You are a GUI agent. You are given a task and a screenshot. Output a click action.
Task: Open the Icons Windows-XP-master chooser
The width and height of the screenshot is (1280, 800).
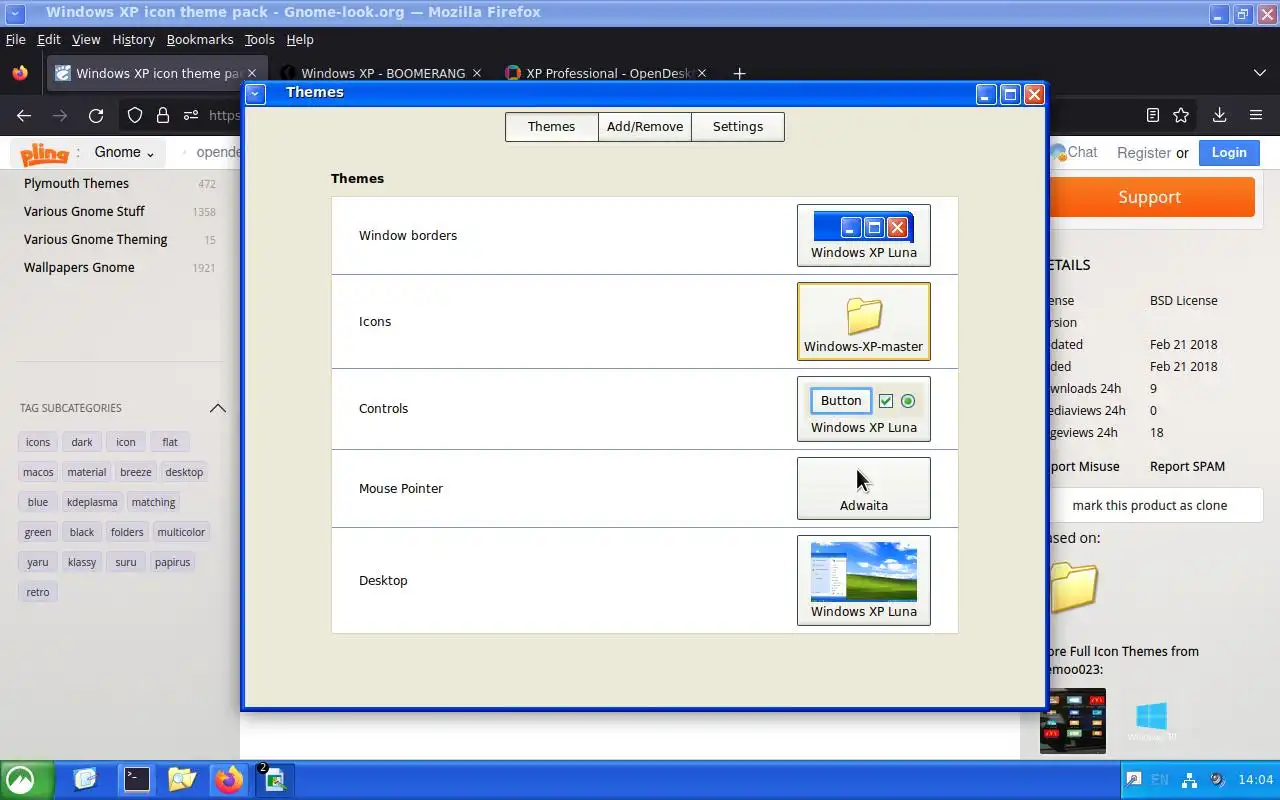tap(863, 321)
